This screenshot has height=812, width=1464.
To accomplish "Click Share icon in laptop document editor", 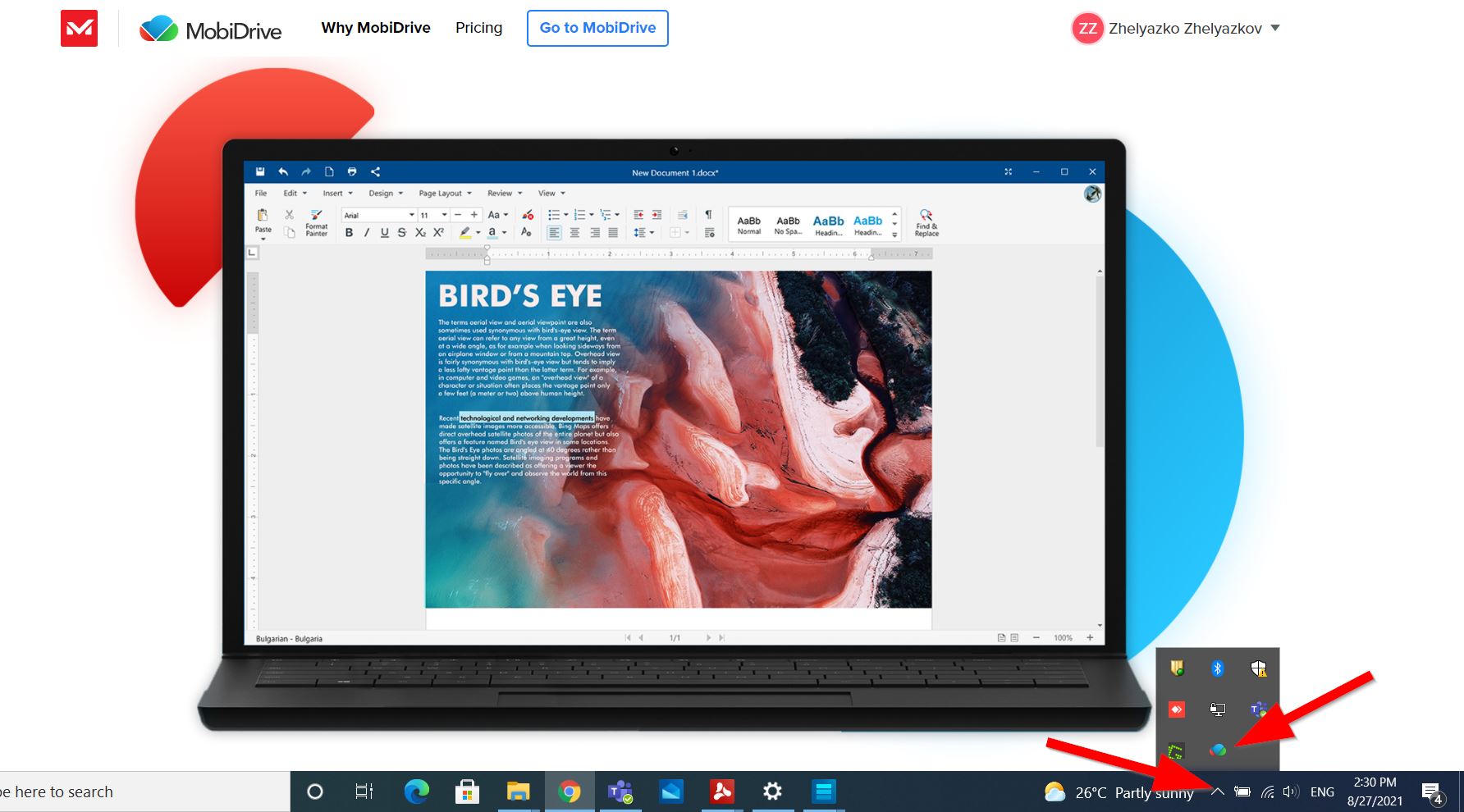I will (x=375, y=171).
